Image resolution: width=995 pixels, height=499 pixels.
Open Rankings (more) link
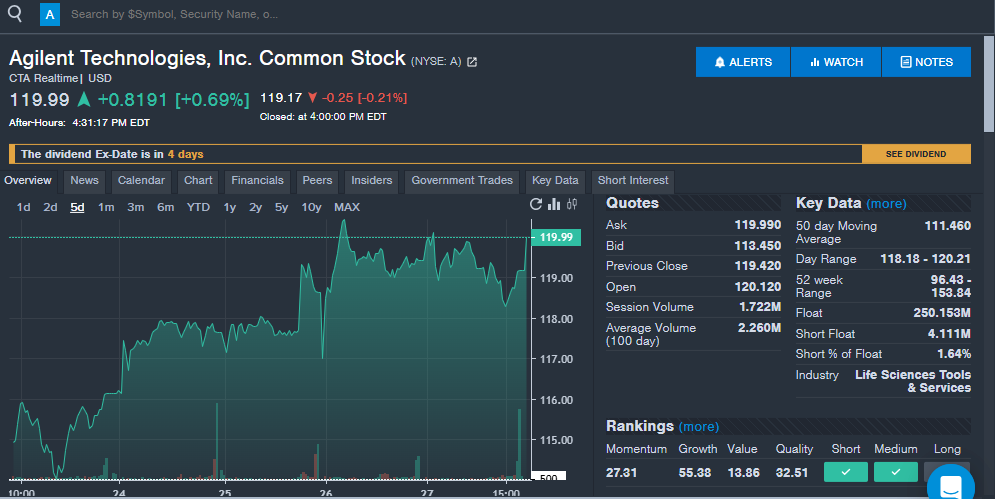(x=699, y=427)
